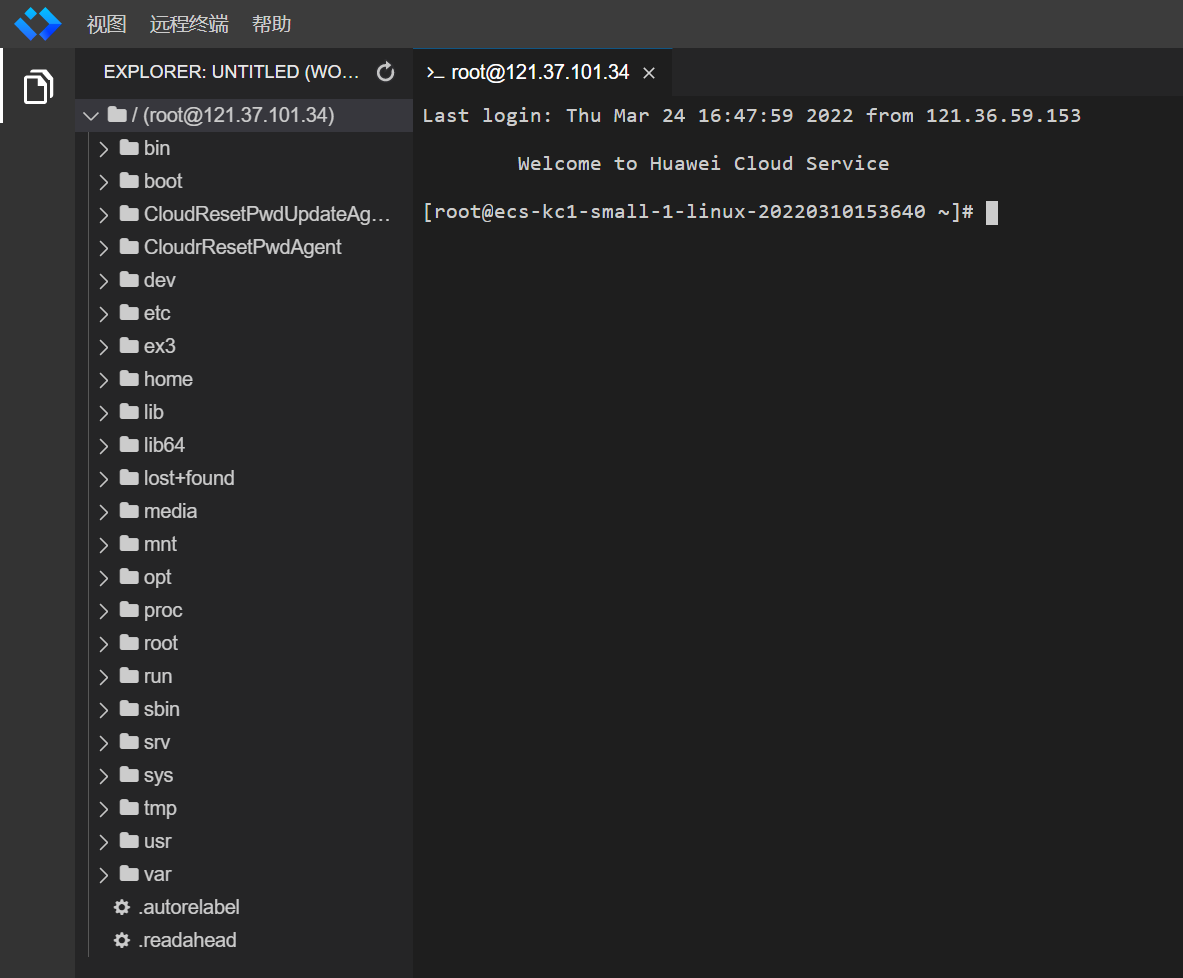
Task: Close the root@121.37.101.34 terminal tab
Action: coord(649,72)
